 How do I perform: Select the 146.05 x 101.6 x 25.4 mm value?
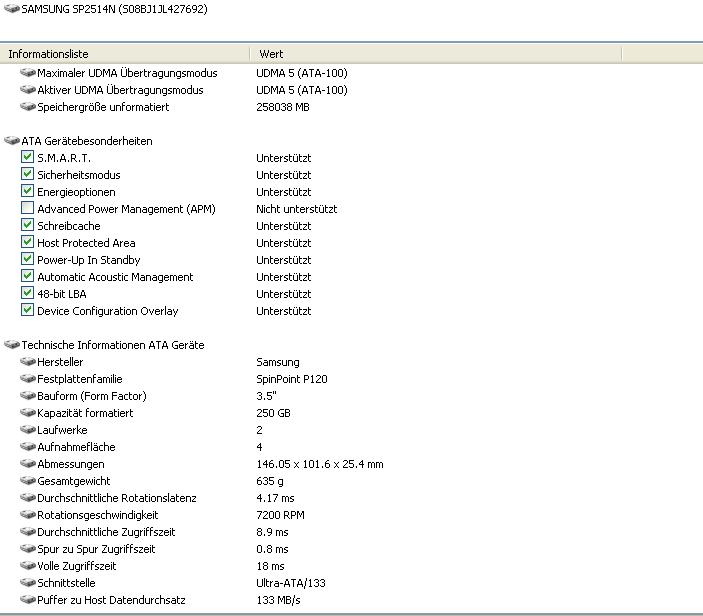[320, 464]
